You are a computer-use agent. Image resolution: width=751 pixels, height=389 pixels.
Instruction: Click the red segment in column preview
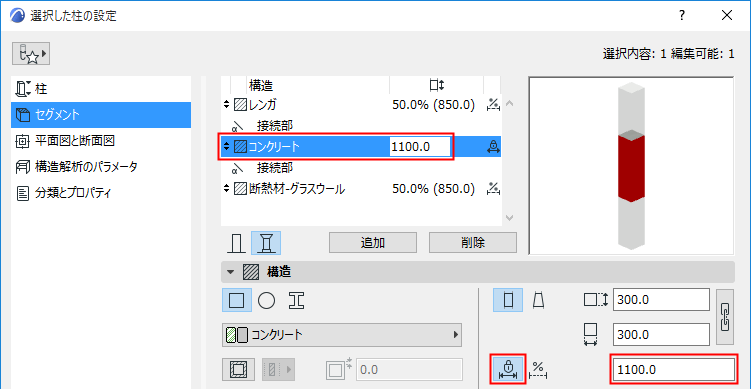pyautogui.click(x=631, y=167)
